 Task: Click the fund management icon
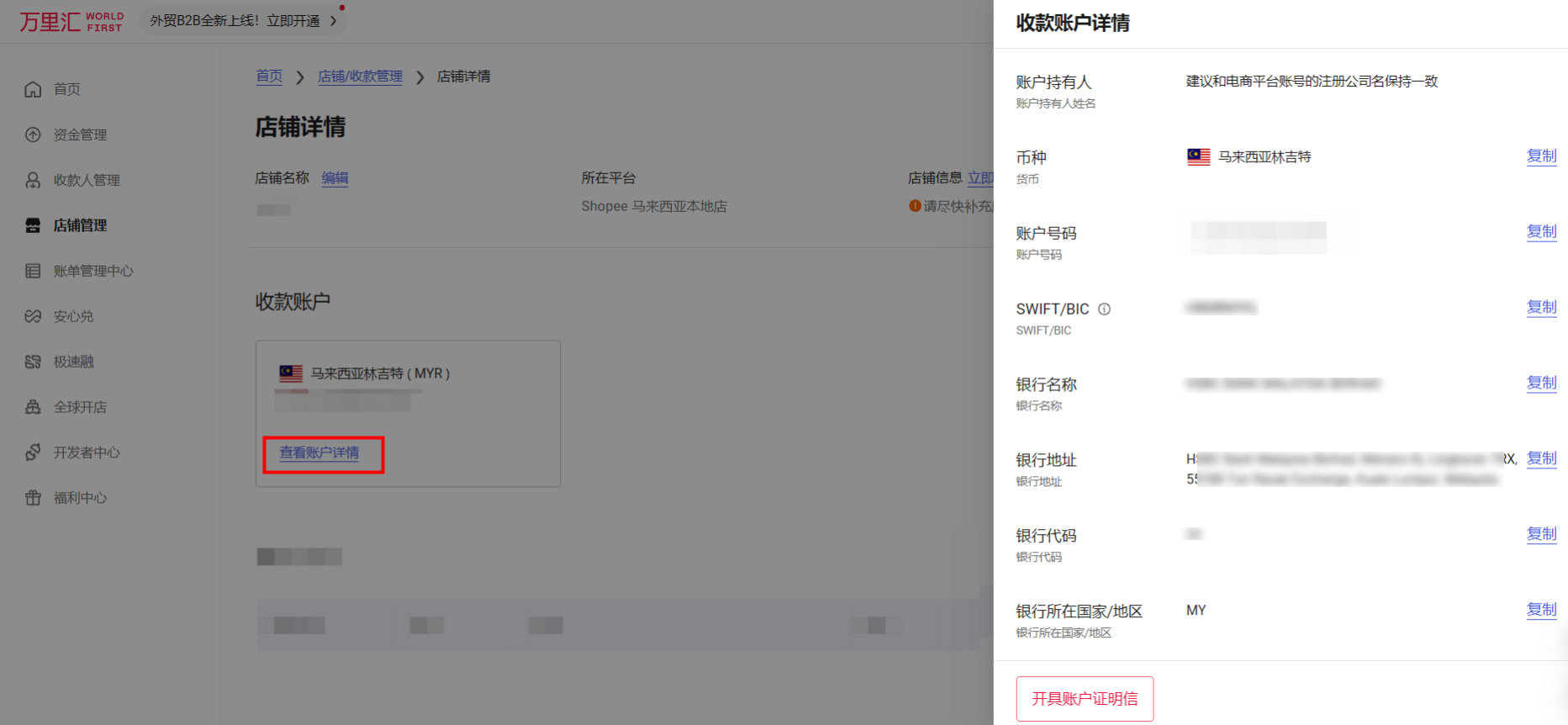point(33,135)
